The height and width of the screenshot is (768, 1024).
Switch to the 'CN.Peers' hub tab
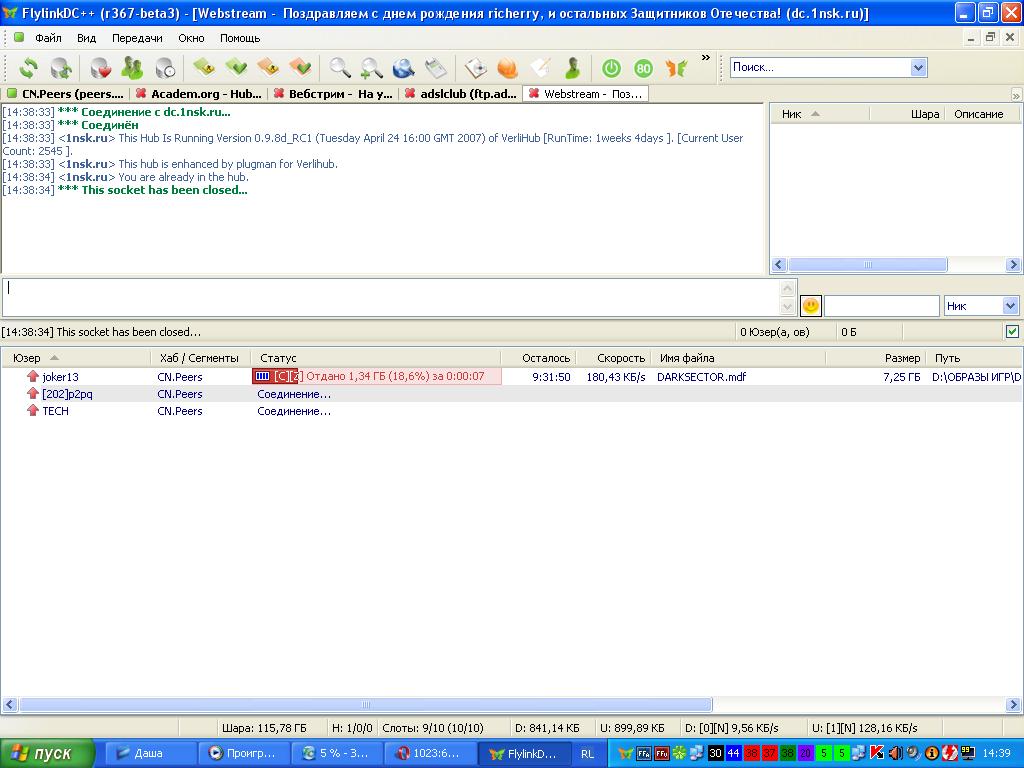tap(65, 94)
